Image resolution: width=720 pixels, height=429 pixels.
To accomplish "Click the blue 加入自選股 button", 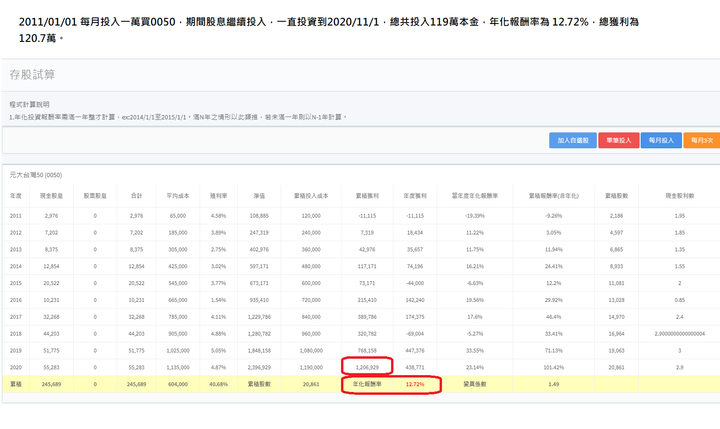I will pos(573,141).
